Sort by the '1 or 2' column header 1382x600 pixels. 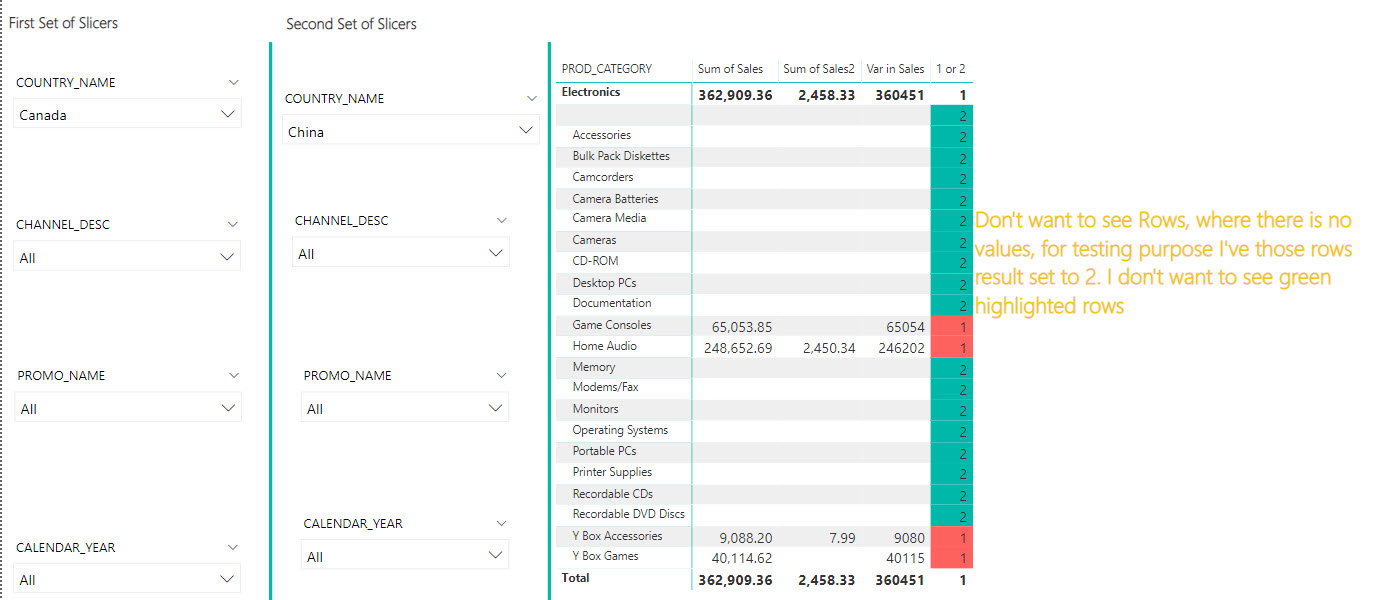[950, 69]
